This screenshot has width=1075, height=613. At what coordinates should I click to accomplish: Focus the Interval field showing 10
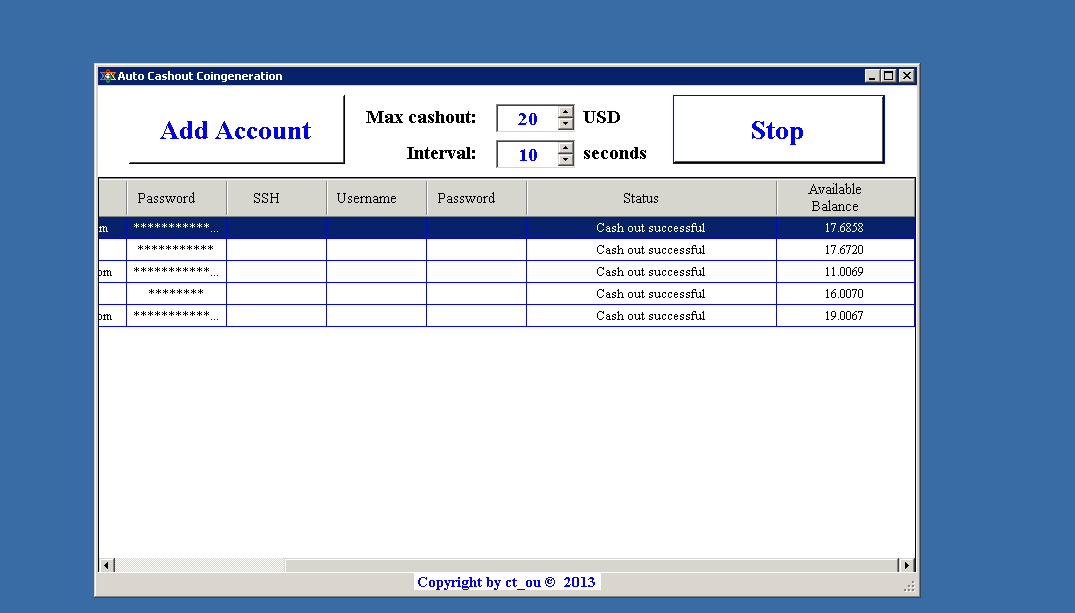pyautogui.click(x=527, y=154)
